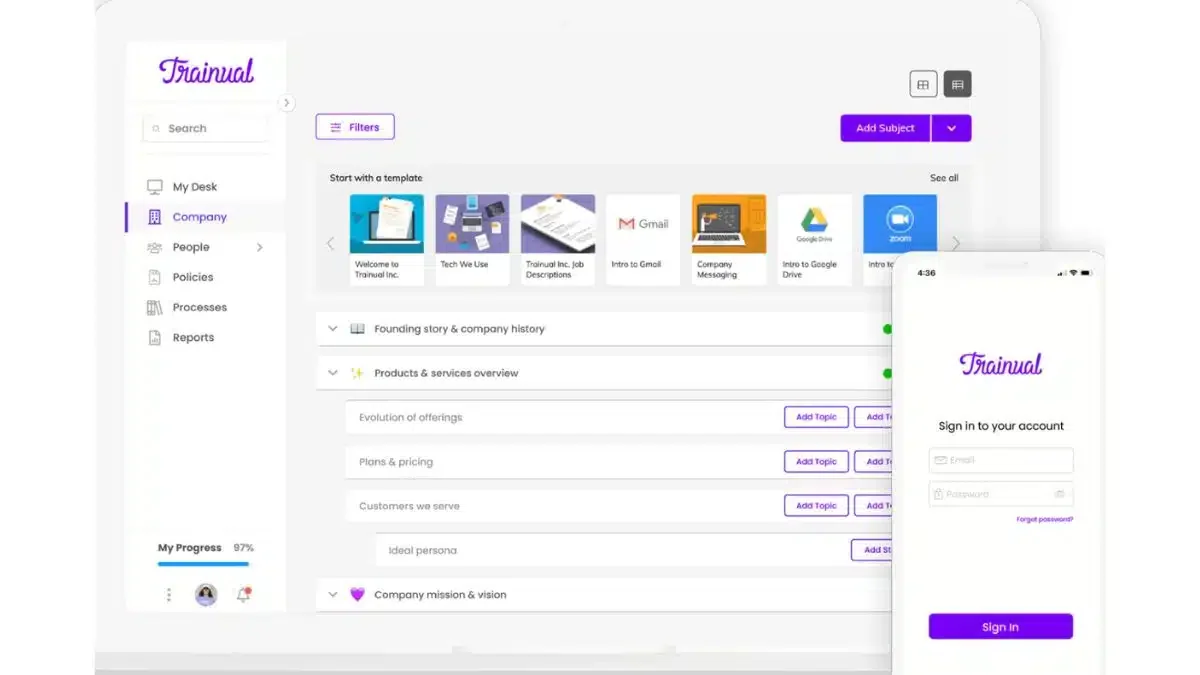
Task: Toggle password visibility on phone sign-in
Action: [x=1059, y=494]
